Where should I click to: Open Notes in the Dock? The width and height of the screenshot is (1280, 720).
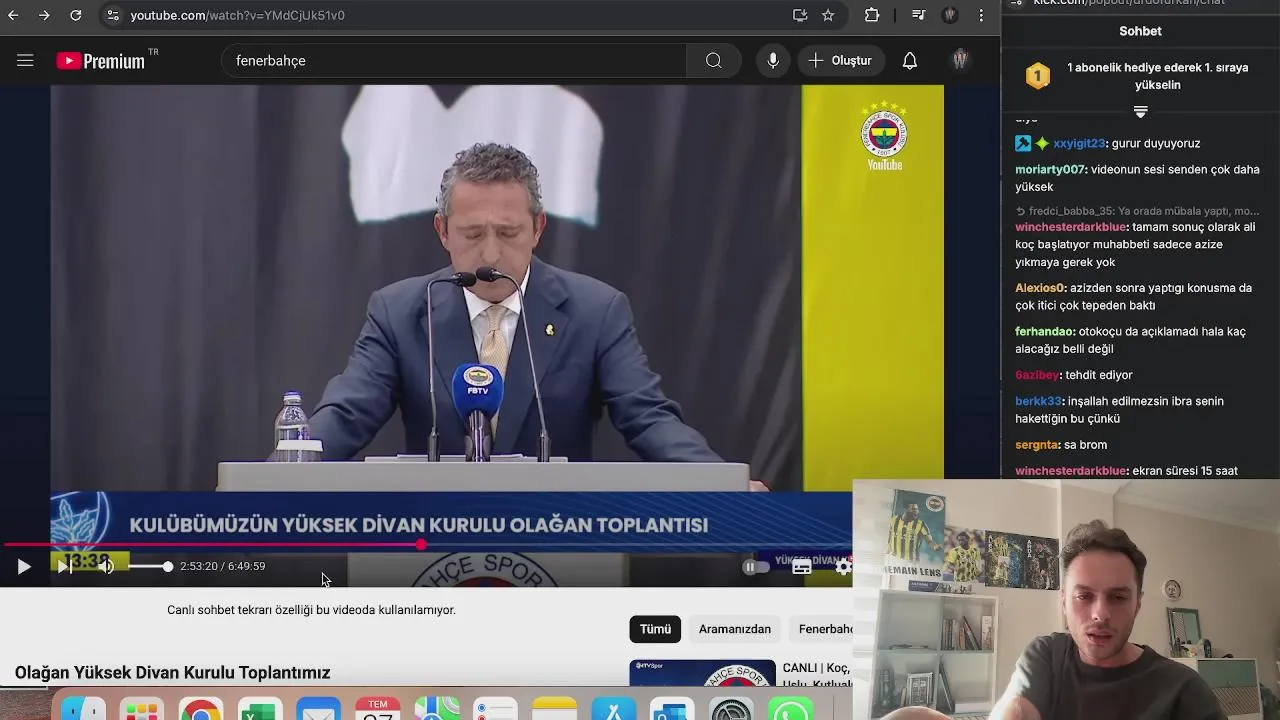(555, 709)
